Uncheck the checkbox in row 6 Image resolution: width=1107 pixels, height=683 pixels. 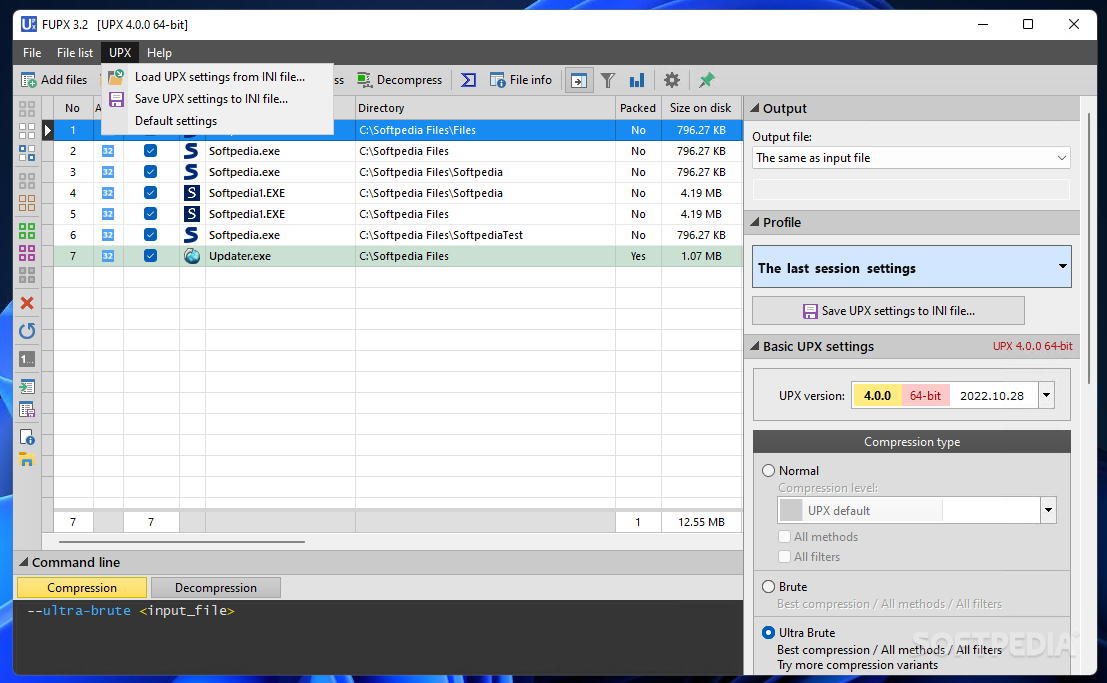pyautogui.click(x=150, y=234)
